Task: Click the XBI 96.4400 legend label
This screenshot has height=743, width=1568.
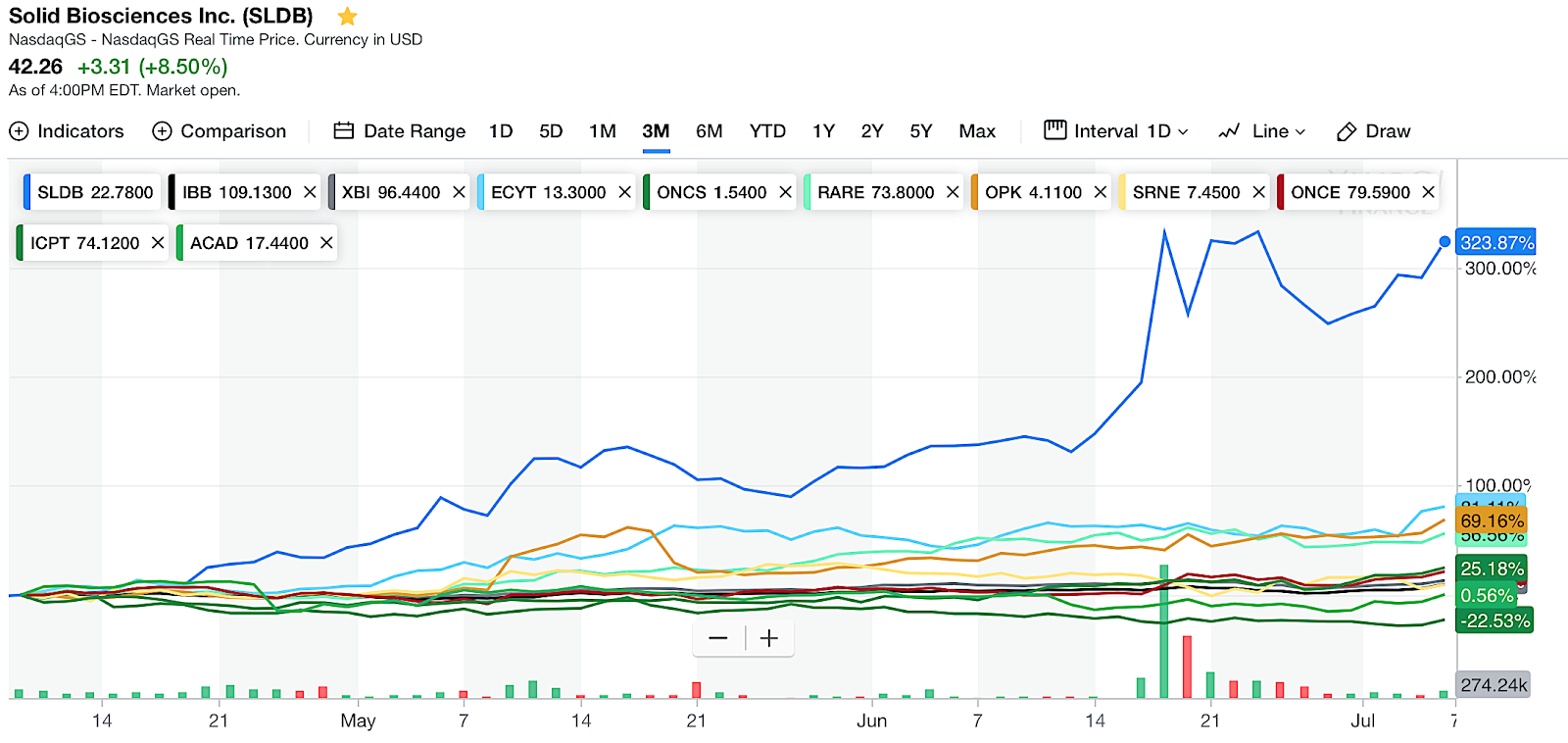Action: [x=391, y=192]
